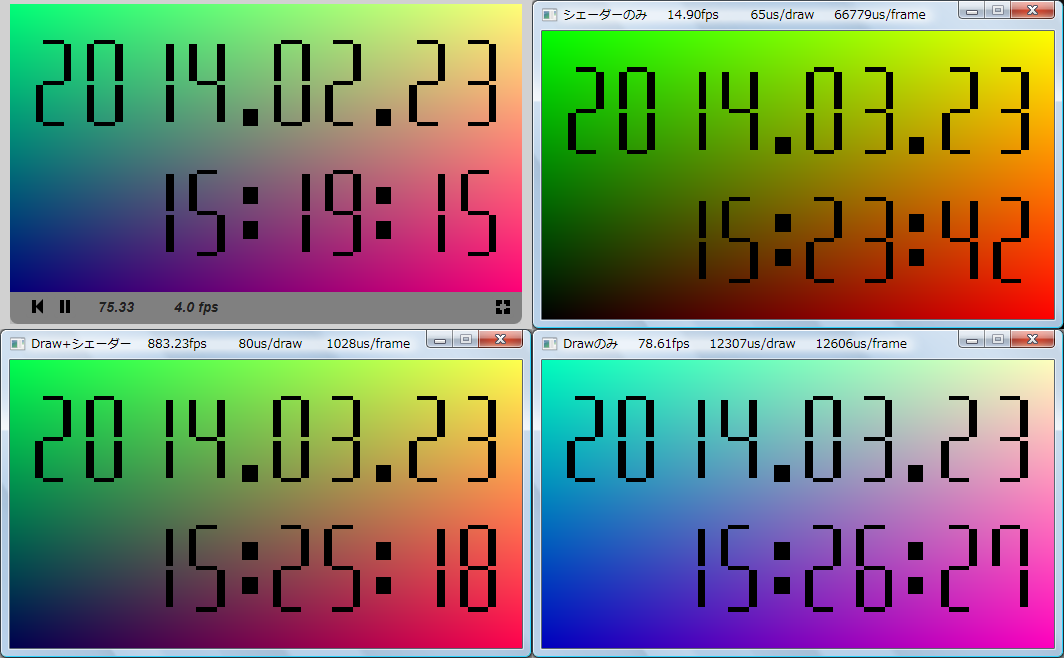Viewport: 1064px width, 658px height.
Task: Click the 15:26:27 clock in Drawのみ window
Action: tap(863, 568)
